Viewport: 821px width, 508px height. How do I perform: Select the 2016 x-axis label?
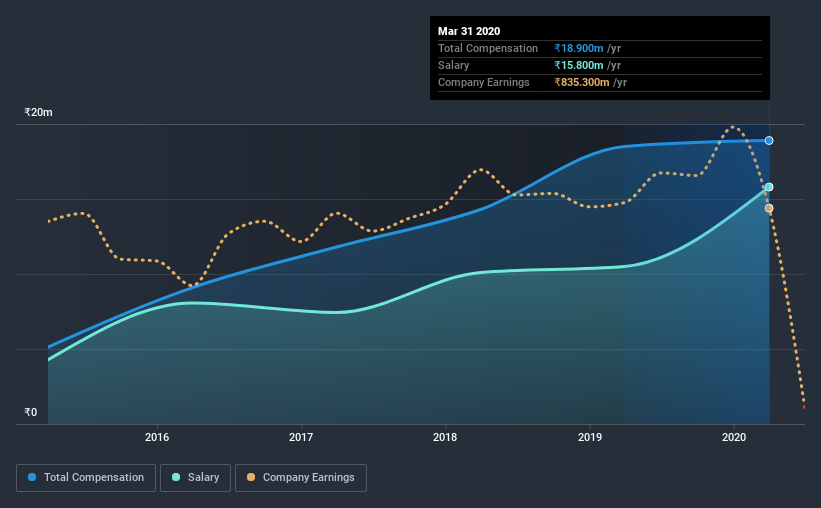click(157, 437)
